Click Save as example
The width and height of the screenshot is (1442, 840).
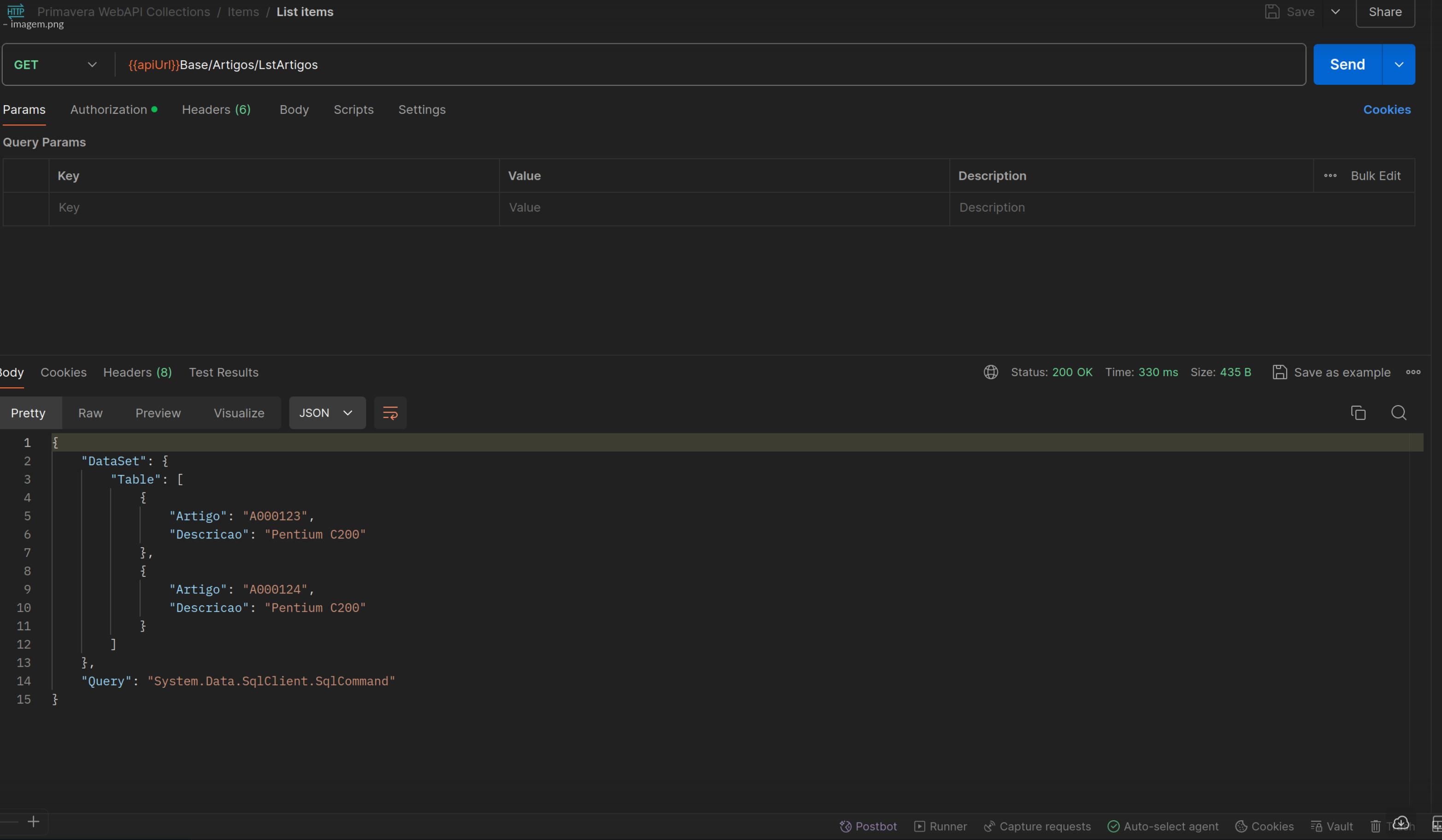pyautogui.click(x=1331, y=372)
